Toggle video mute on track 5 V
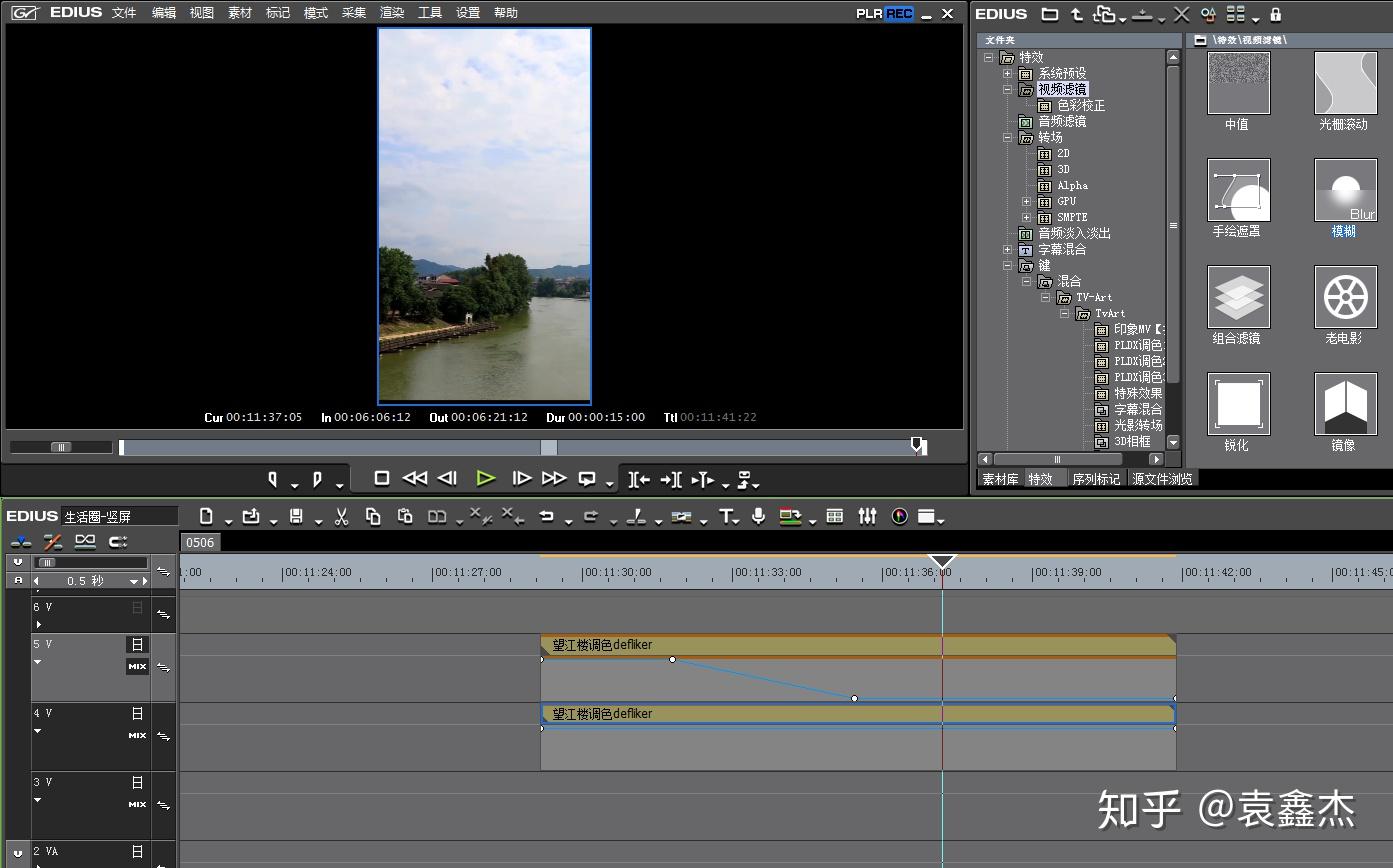Viewport: 1393px width, 868px height. [x=137, y=645]
